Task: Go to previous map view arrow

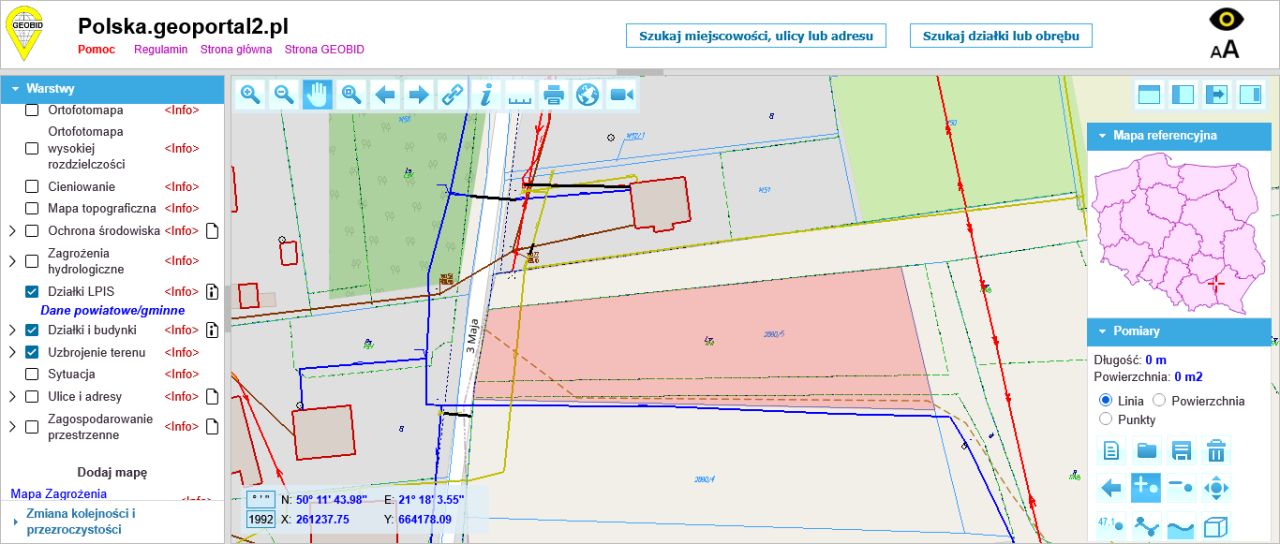Action: coord(385,95)
